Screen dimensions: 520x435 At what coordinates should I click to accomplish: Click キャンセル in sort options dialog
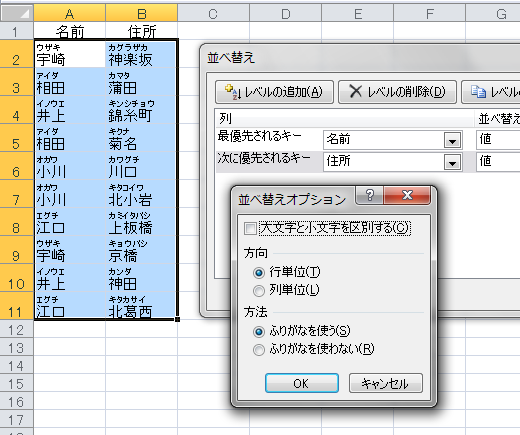click(386, 383)
